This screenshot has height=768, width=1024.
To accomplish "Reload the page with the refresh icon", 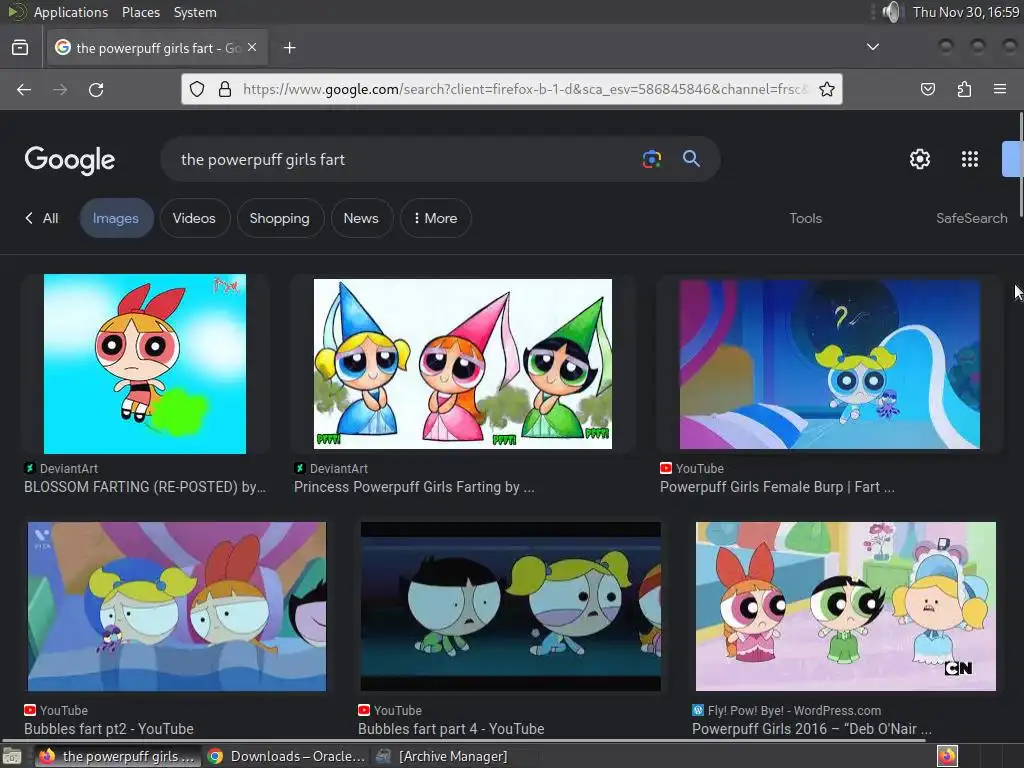I will [96, 89].
